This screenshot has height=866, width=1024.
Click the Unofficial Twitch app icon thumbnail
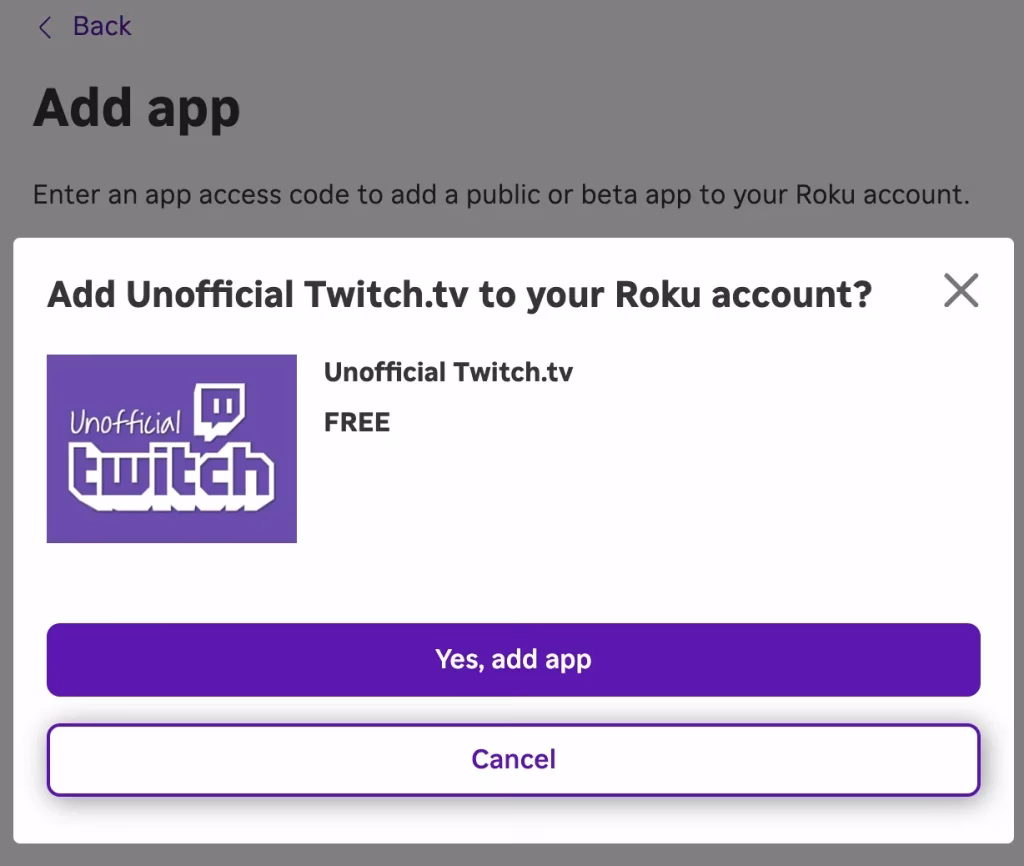(x=171, y=447)
